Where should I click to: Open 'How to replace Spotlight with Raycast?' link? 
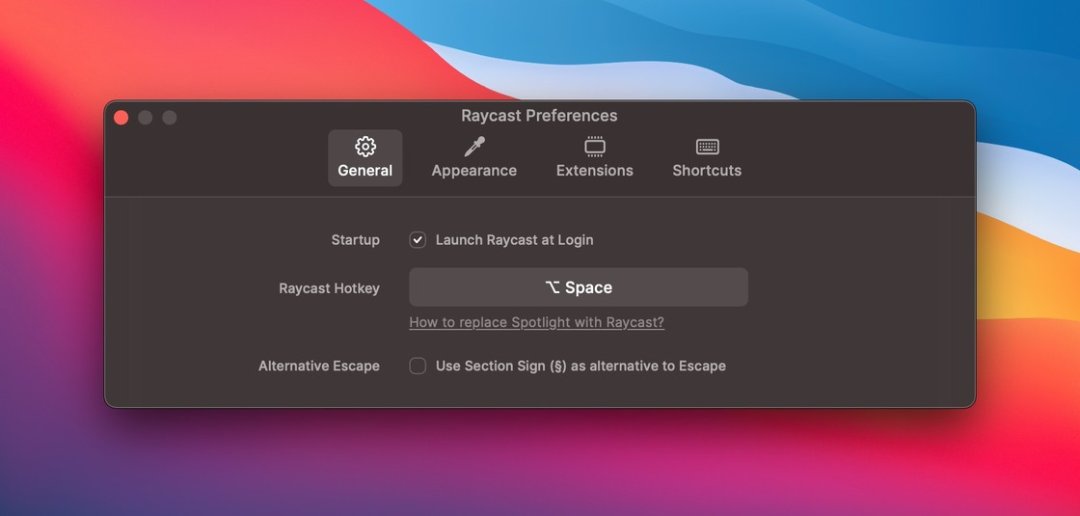tap(536, 322)
